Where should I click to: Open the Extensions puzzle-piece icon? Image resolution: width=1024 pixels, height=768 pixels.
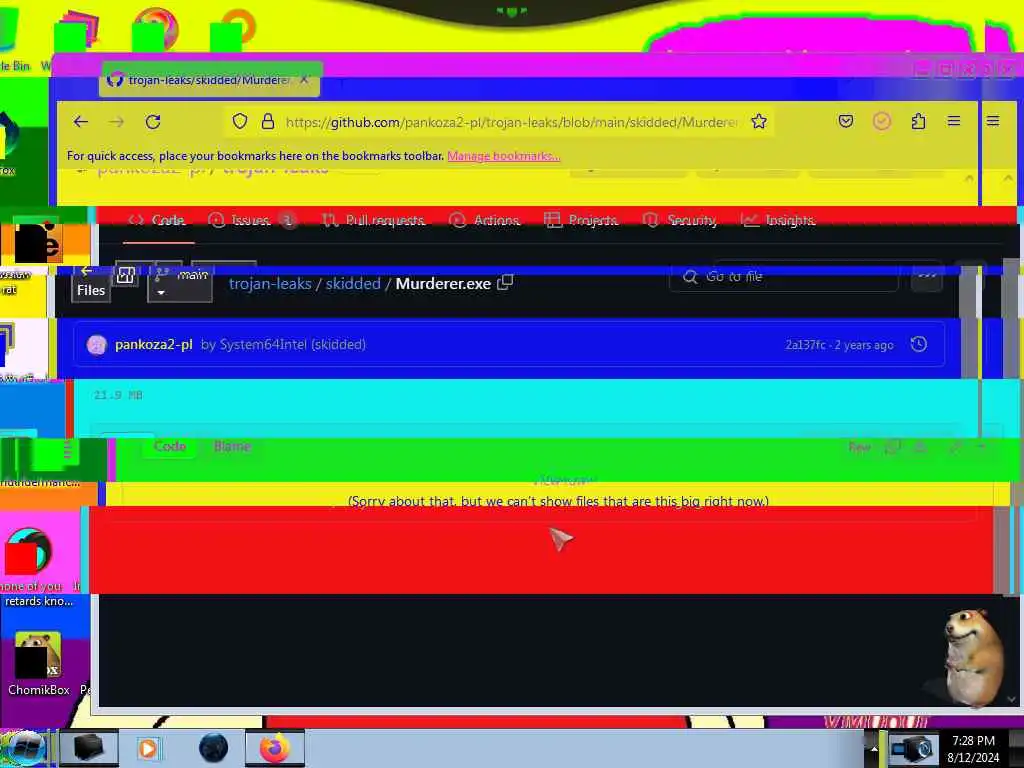918,121
